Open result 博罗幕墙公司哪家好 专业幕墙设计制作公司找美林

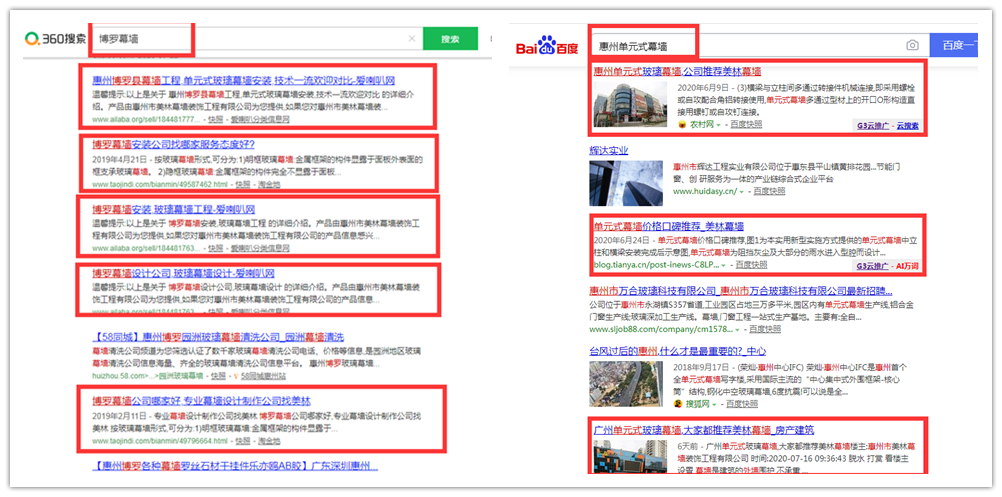click(201, 401)
